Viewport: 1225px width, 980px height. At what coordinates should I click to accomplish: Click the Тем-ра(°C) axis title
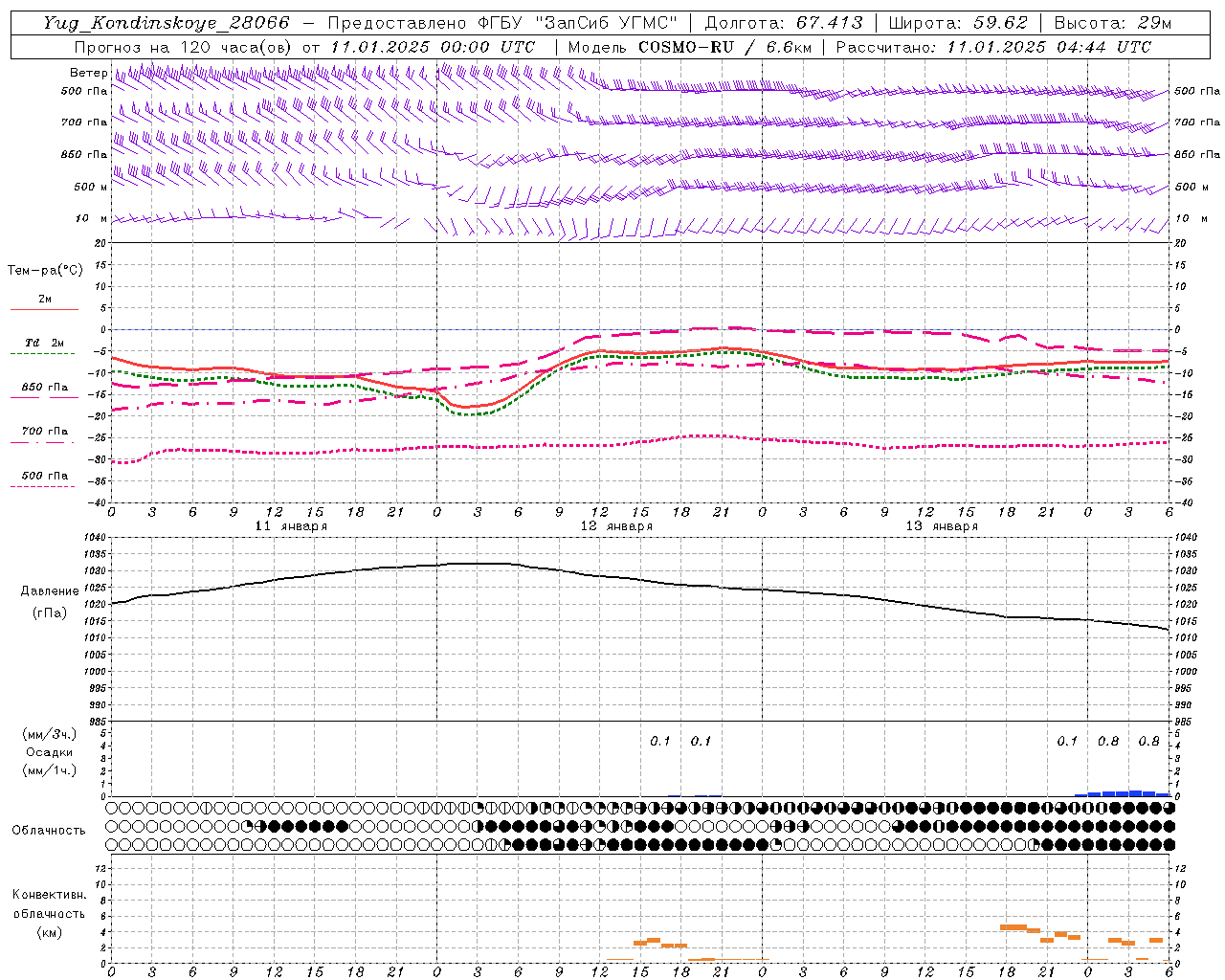click(x=45, y=270)
